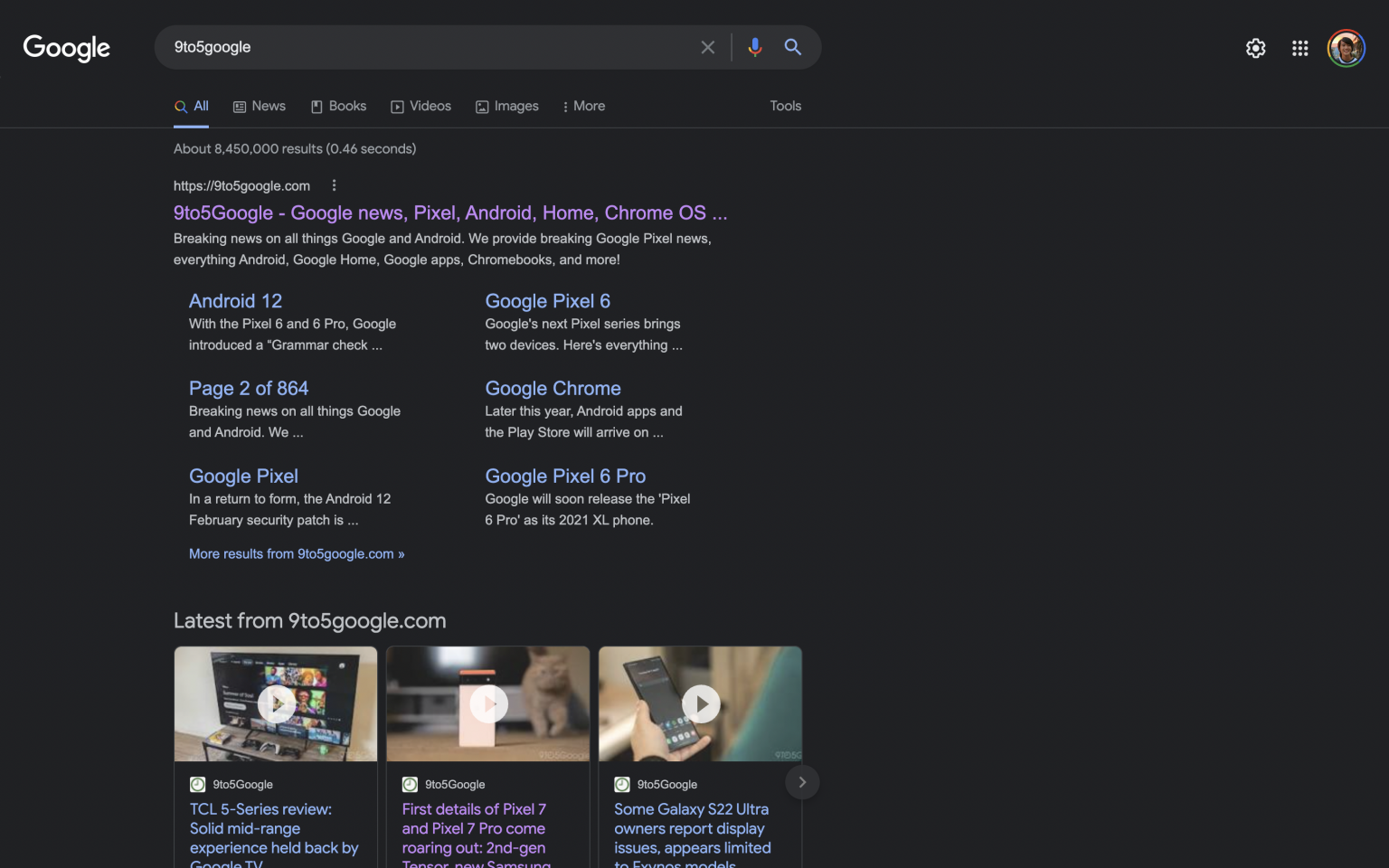Screen dimensions: 1389x868
Task: Clear the search query with the X icon
Action: [708, 47]
